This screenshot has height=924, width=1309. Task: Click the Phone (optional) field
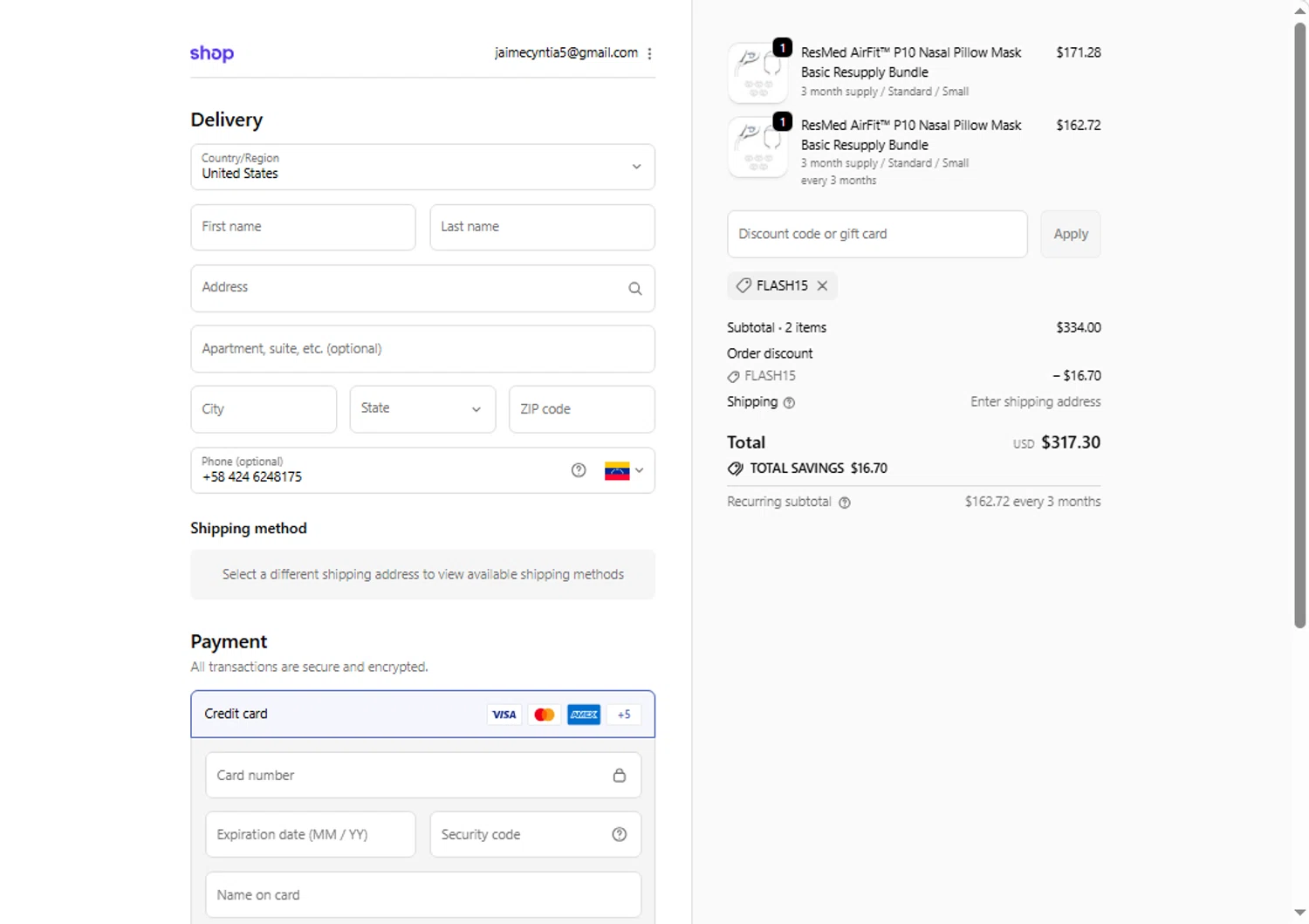pos(422,470)
